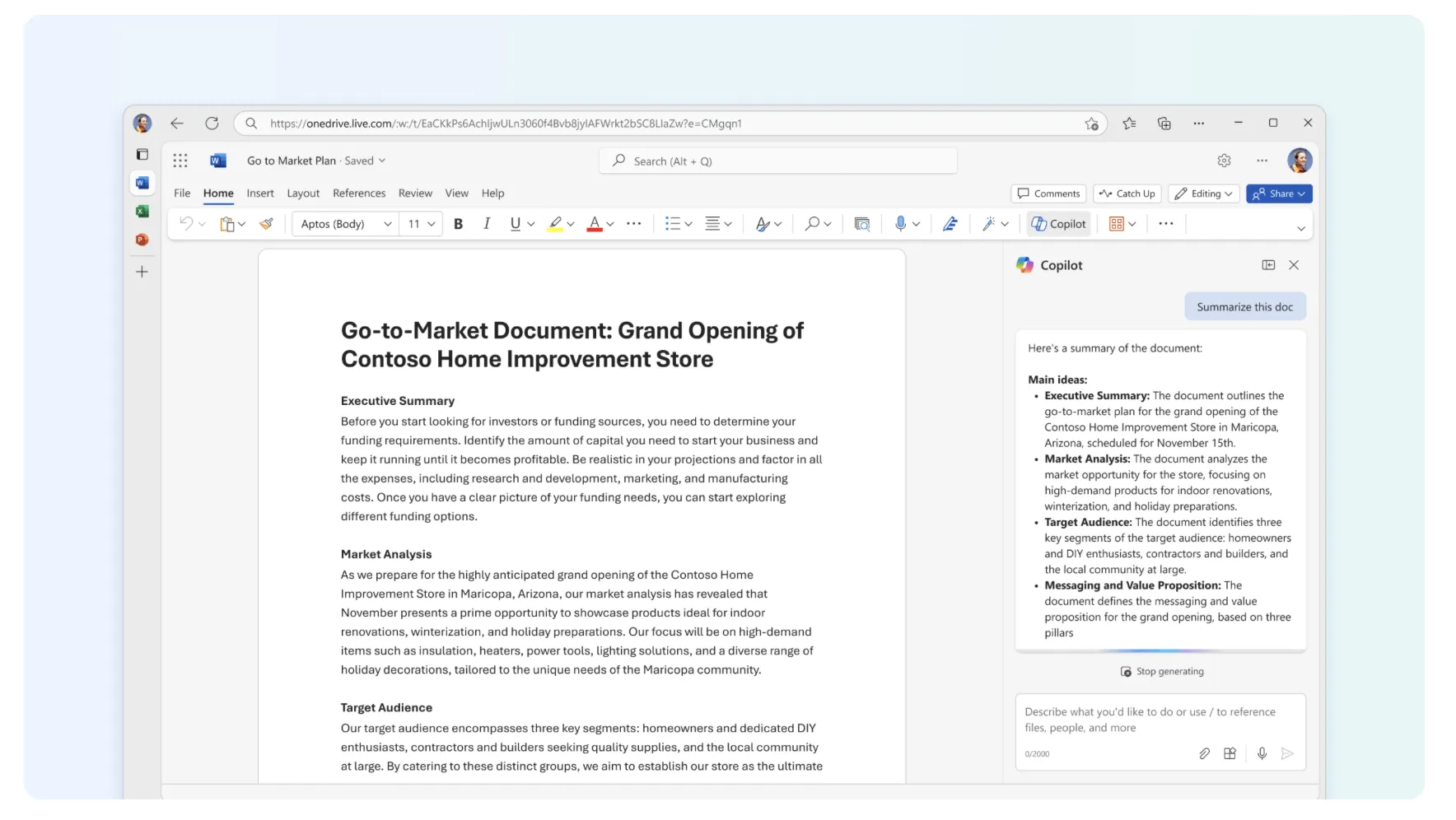The height and width of the screenshot is (820, 1456).
Task: Switch to the Layout tab
Action: point(303,193)
